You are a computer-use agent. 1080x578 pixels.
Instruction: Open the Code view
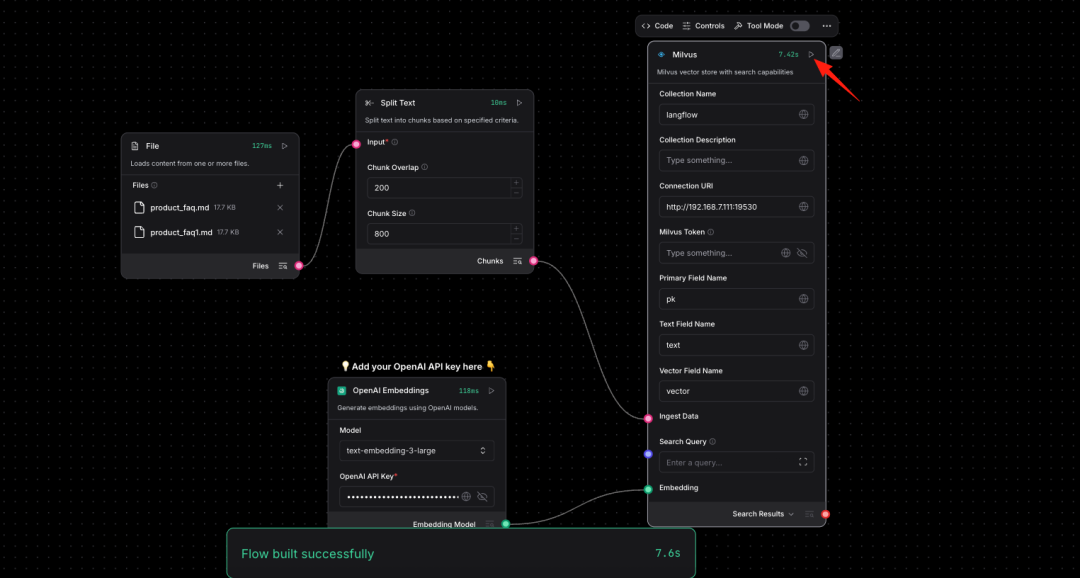657,26
